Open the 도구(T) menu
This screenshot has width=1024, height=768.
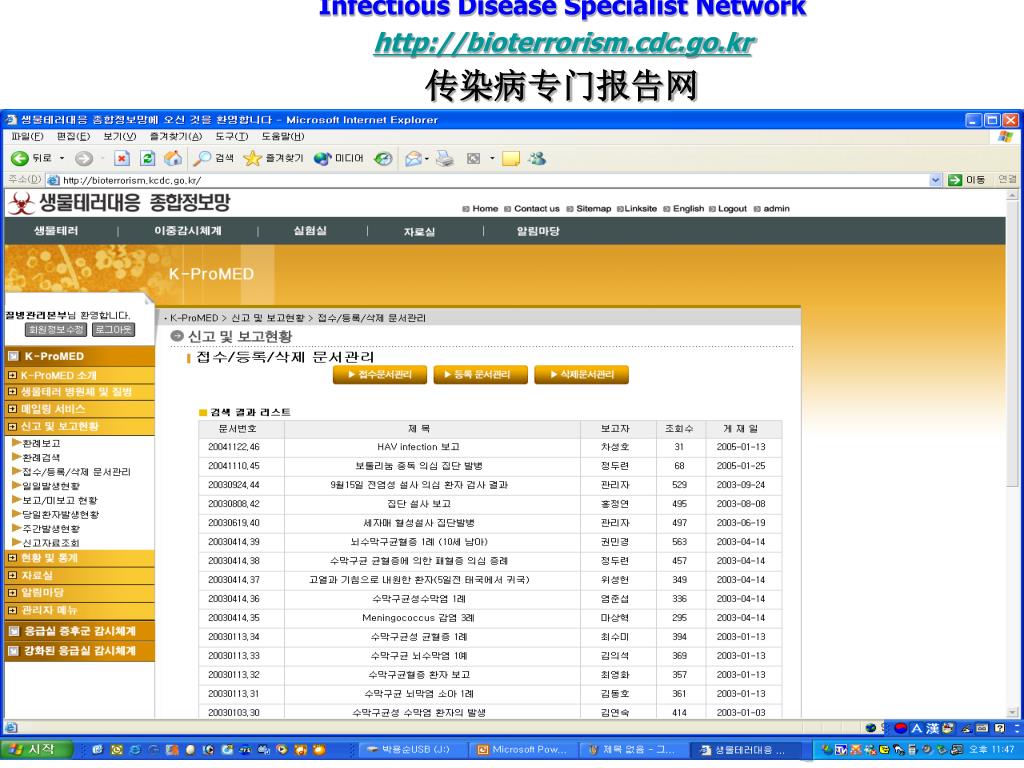pos(232,136)
